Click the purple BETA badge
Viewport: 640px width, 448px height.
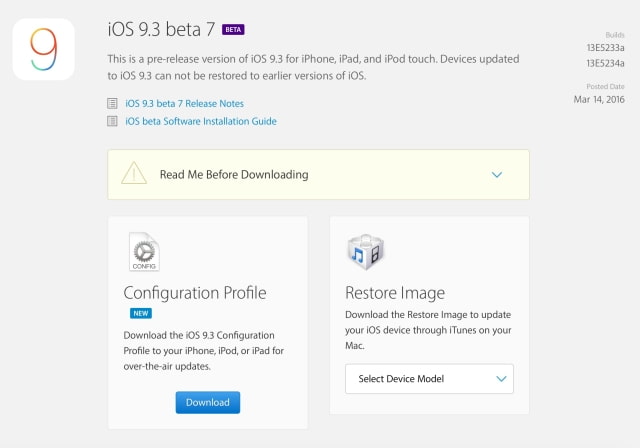[233, 29]
